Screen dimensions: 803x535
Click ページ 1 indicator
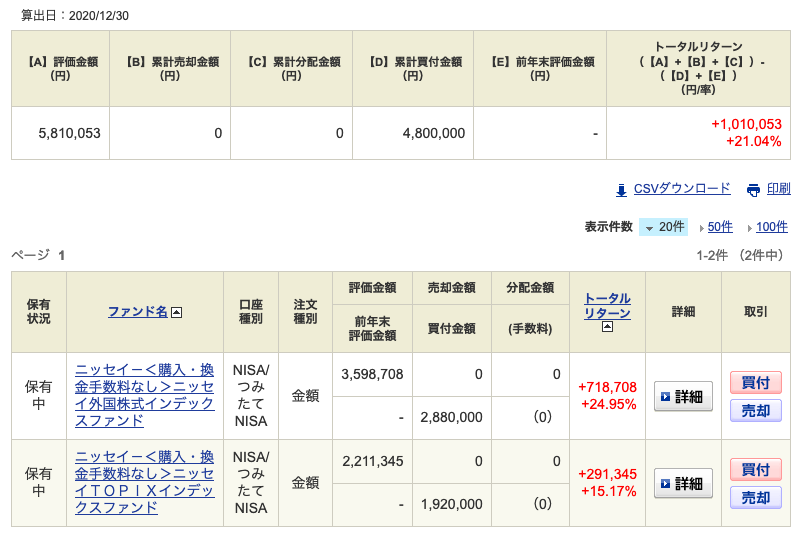[38, 255]
